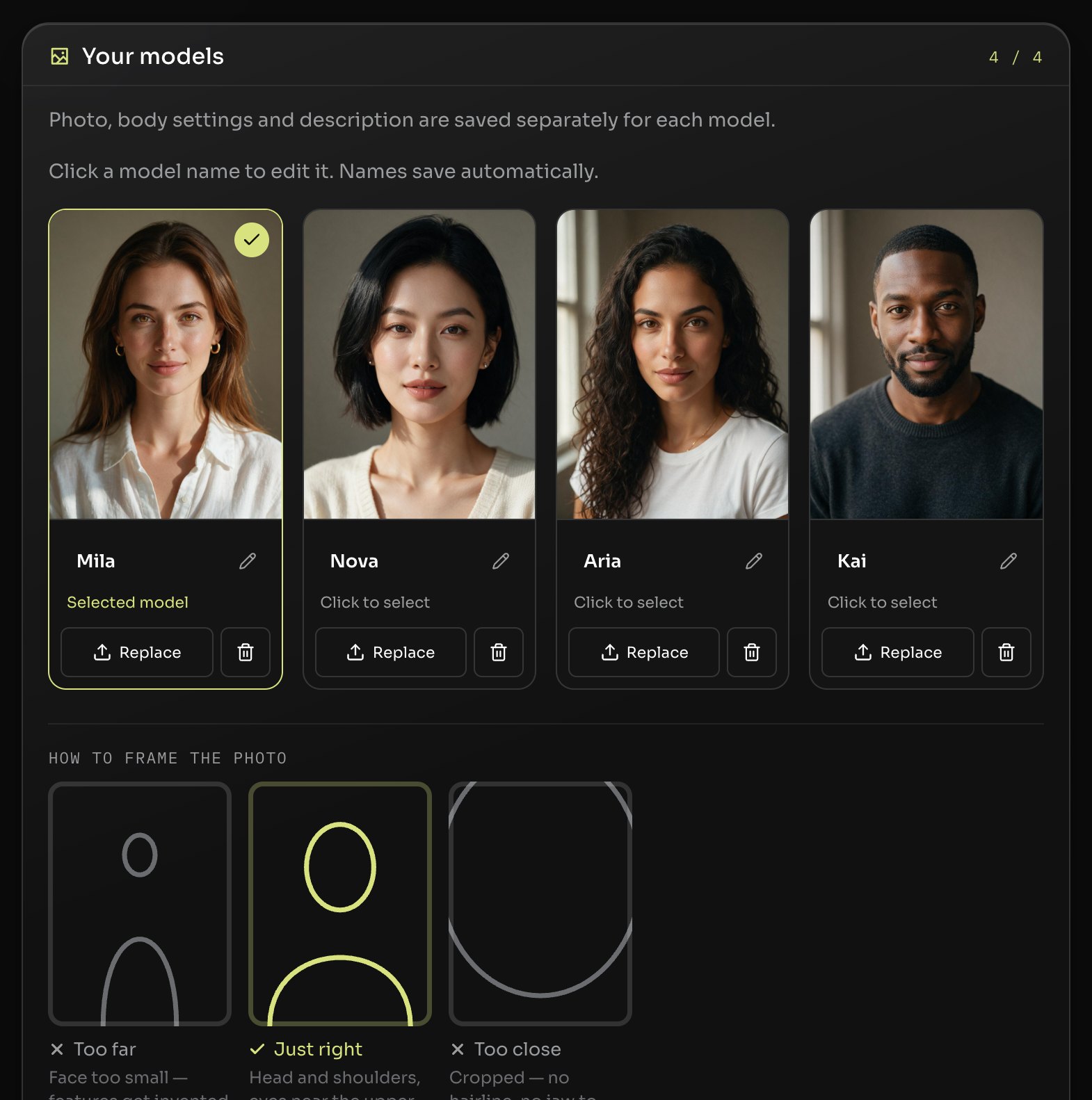
Task: Rename the model called Nova
Action: point(354,561)
